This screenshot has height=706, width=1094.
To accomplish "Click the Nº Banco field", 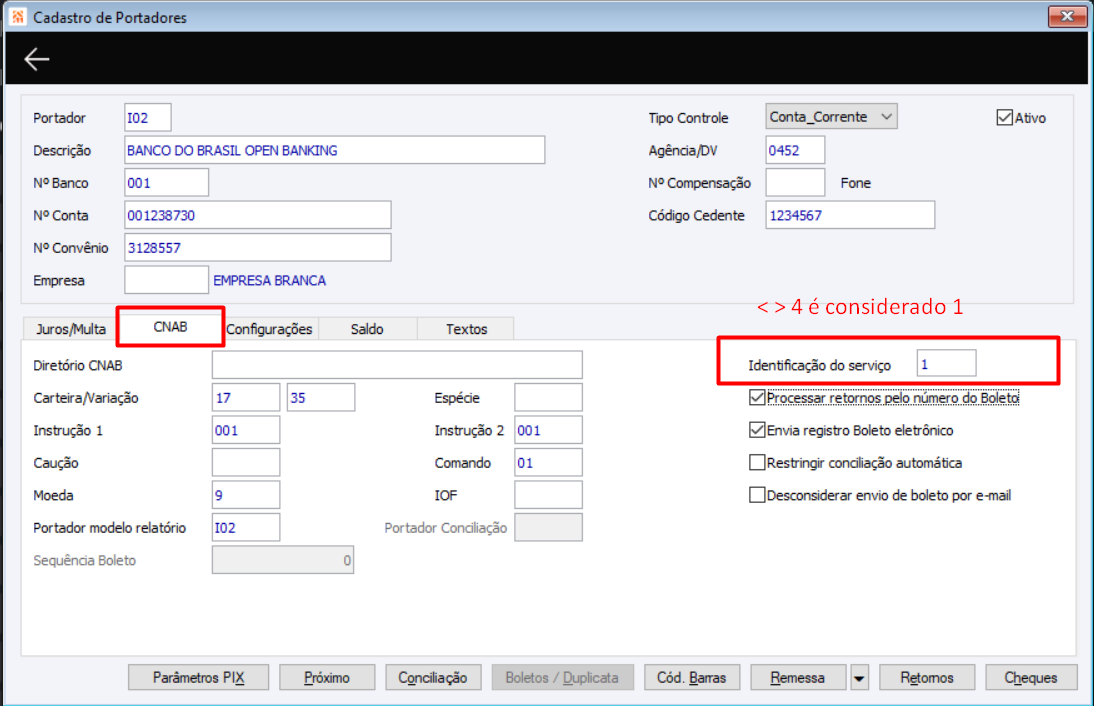I will 166,183.
